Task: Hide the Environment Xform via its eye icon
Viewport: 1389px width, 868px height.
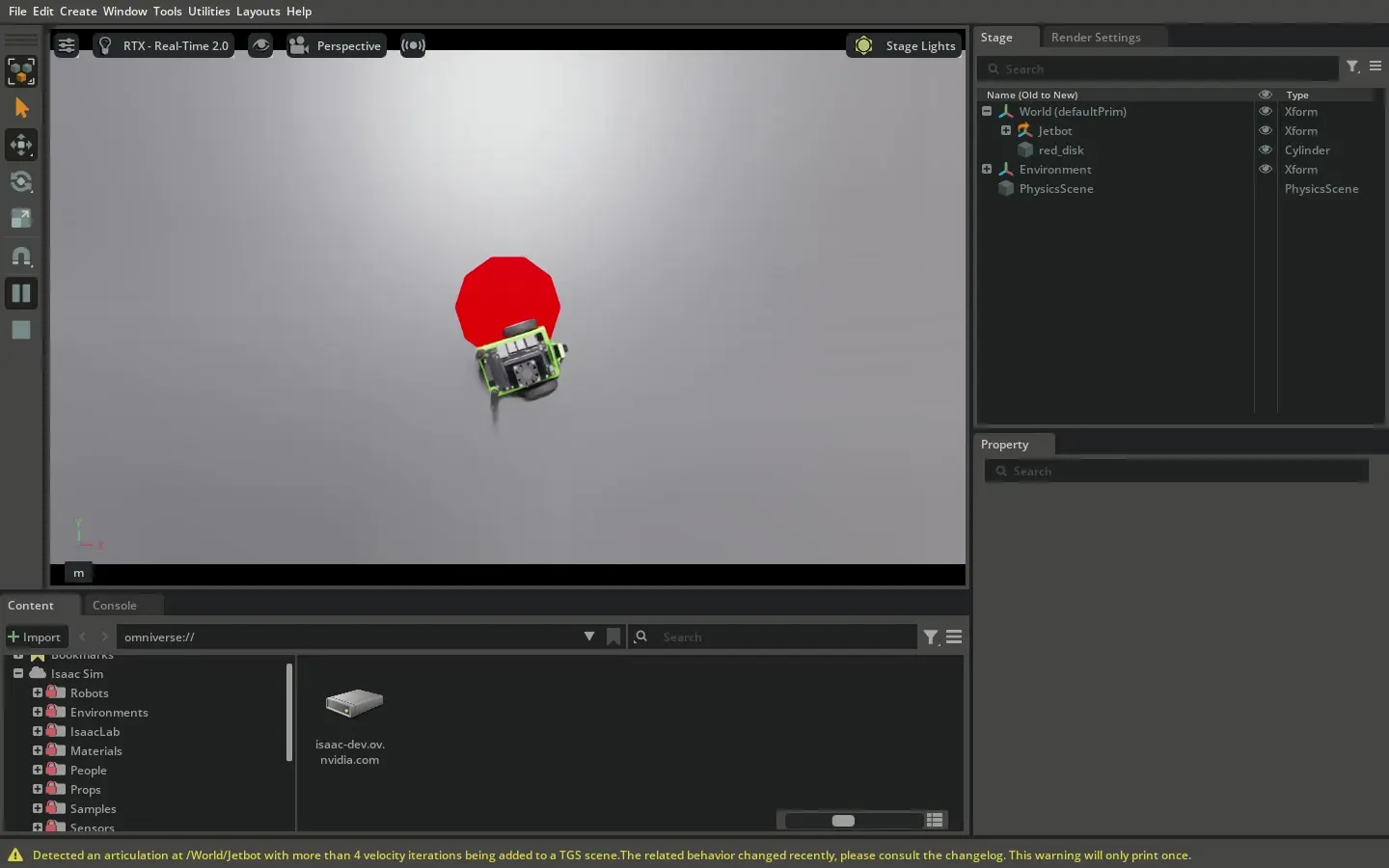Action: [1265, 169]
